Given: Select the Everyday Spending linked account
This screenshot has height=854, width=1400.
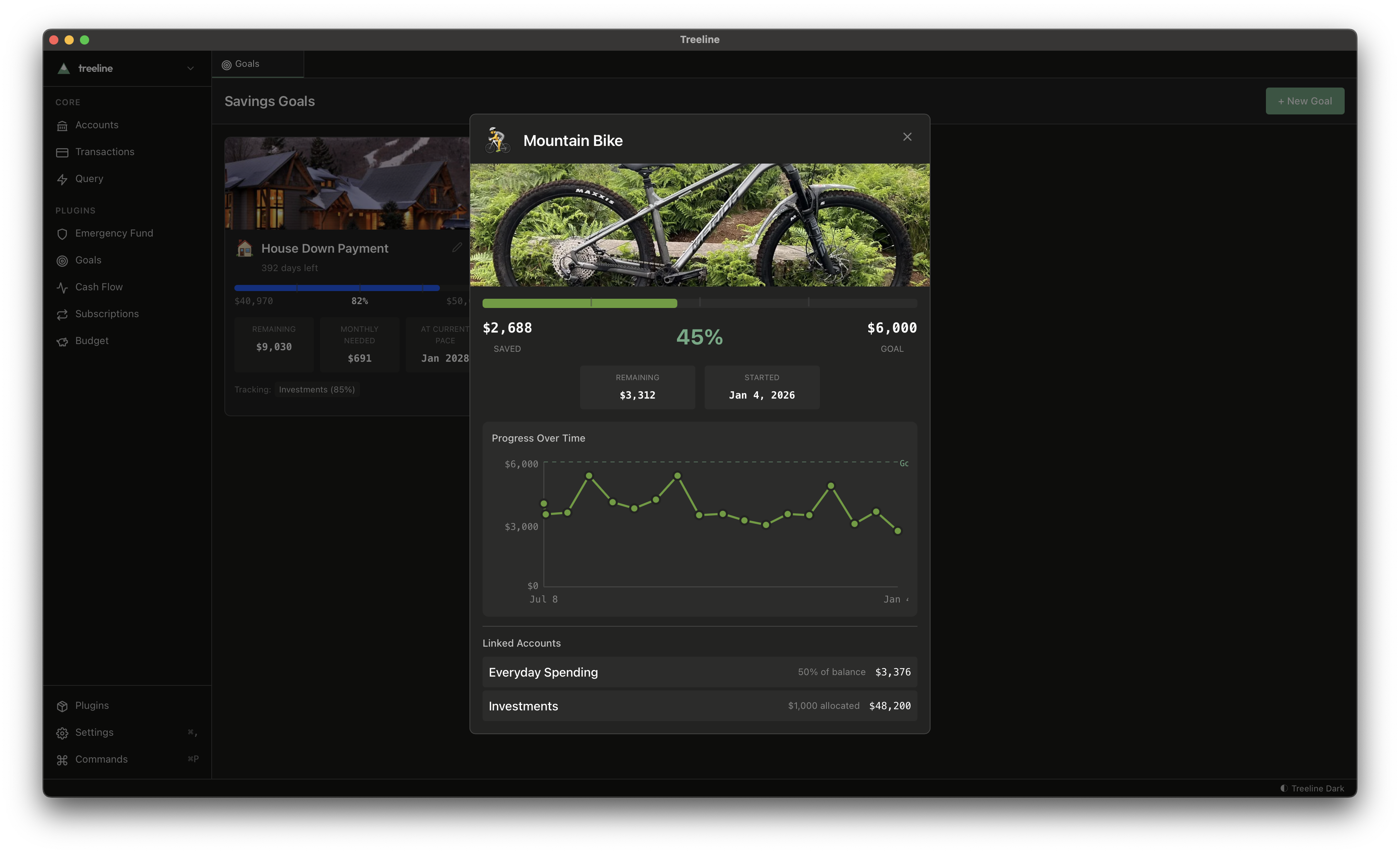Looking at the screenshot, I should pos(700,672).
